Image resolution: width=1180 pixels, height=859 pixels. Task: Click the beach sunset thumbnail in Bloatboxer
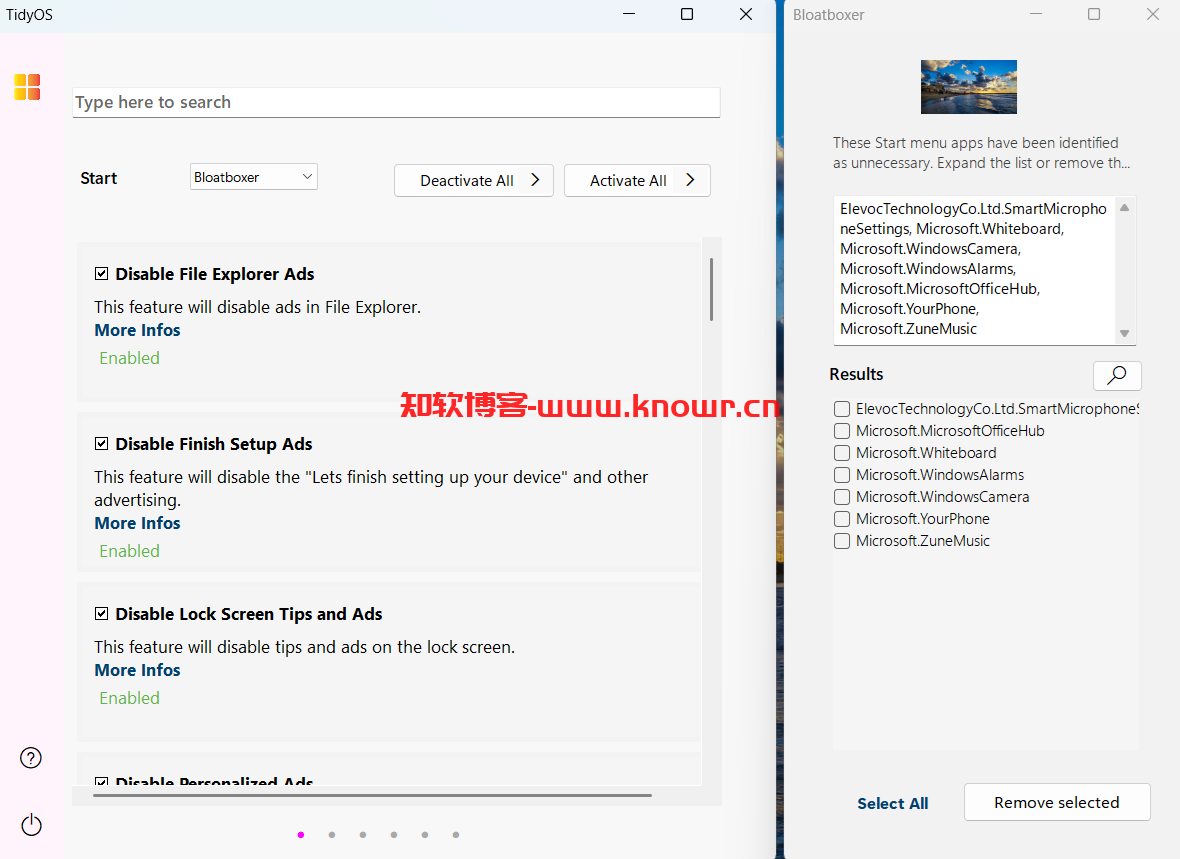(x=969, y=87)
